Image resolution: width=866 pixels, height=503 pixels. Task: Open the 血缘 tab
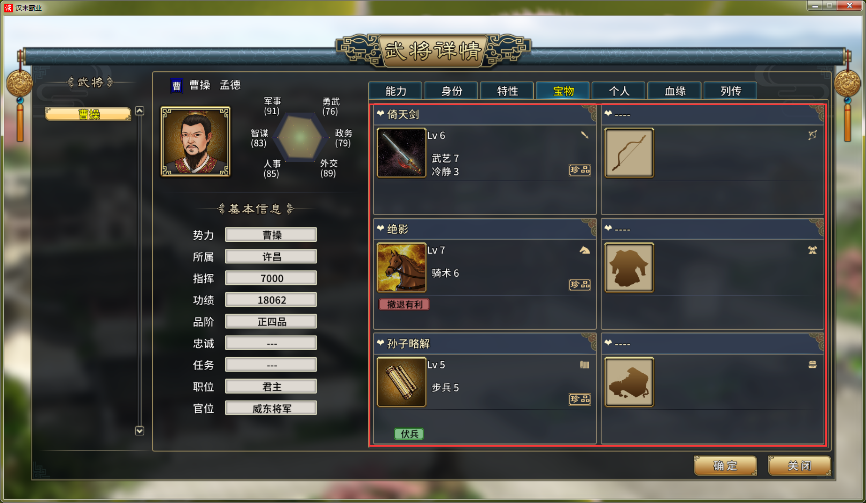[x=674, y=91]
